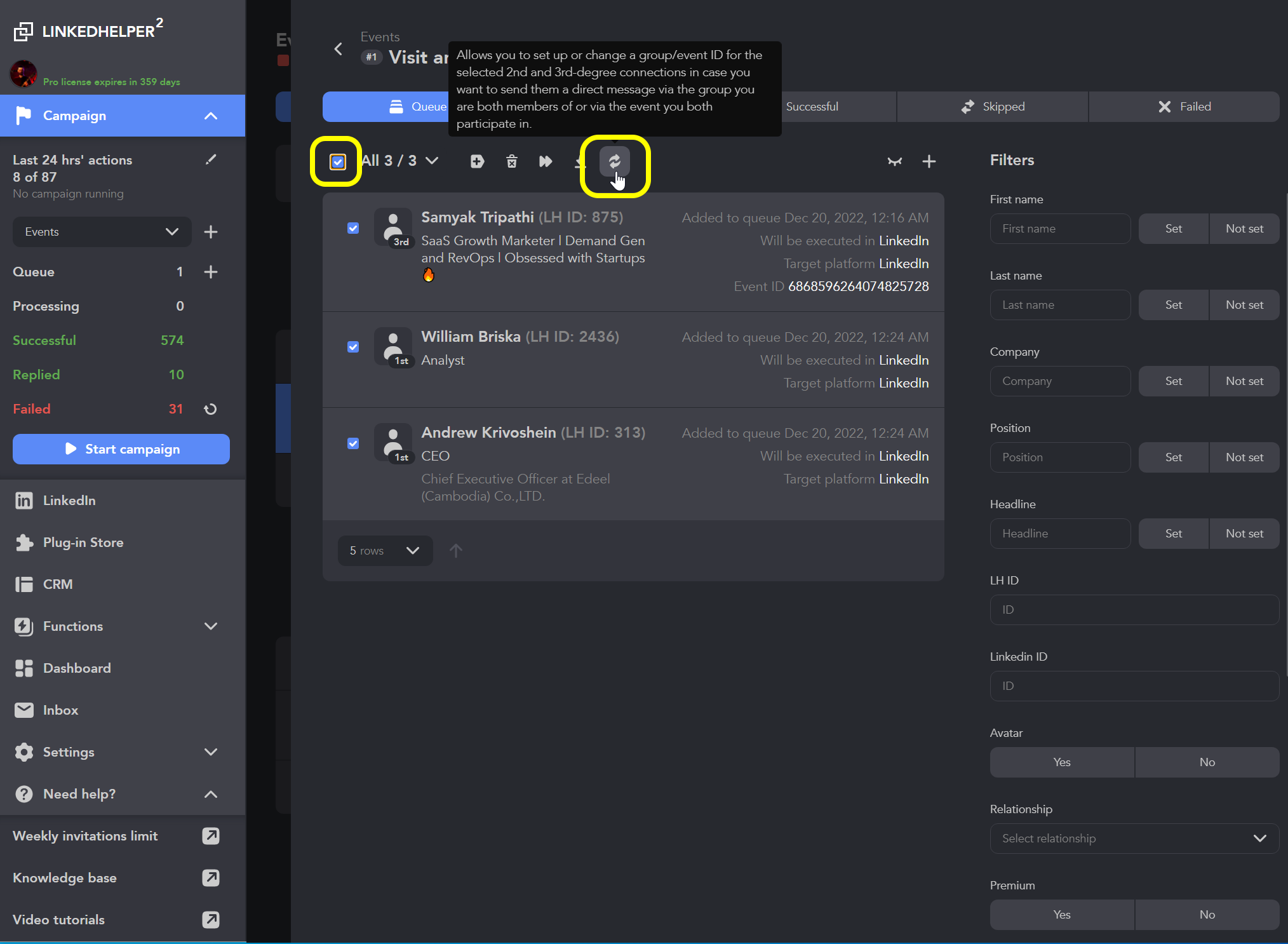Open the 5 rows per page dropdown
Screen dimensions: 1288x944
(385, 551)
